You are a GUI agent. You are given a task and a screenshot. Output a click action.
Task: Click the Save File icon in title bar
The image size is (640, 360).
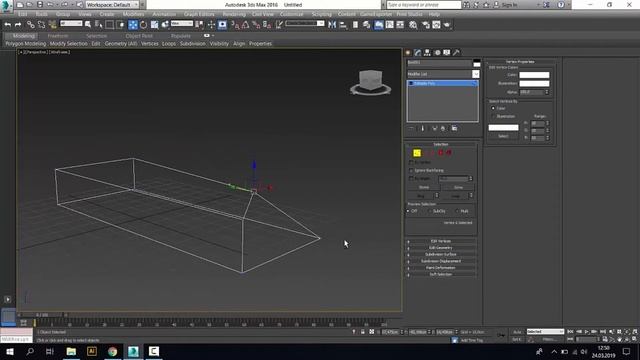point(40,4)
